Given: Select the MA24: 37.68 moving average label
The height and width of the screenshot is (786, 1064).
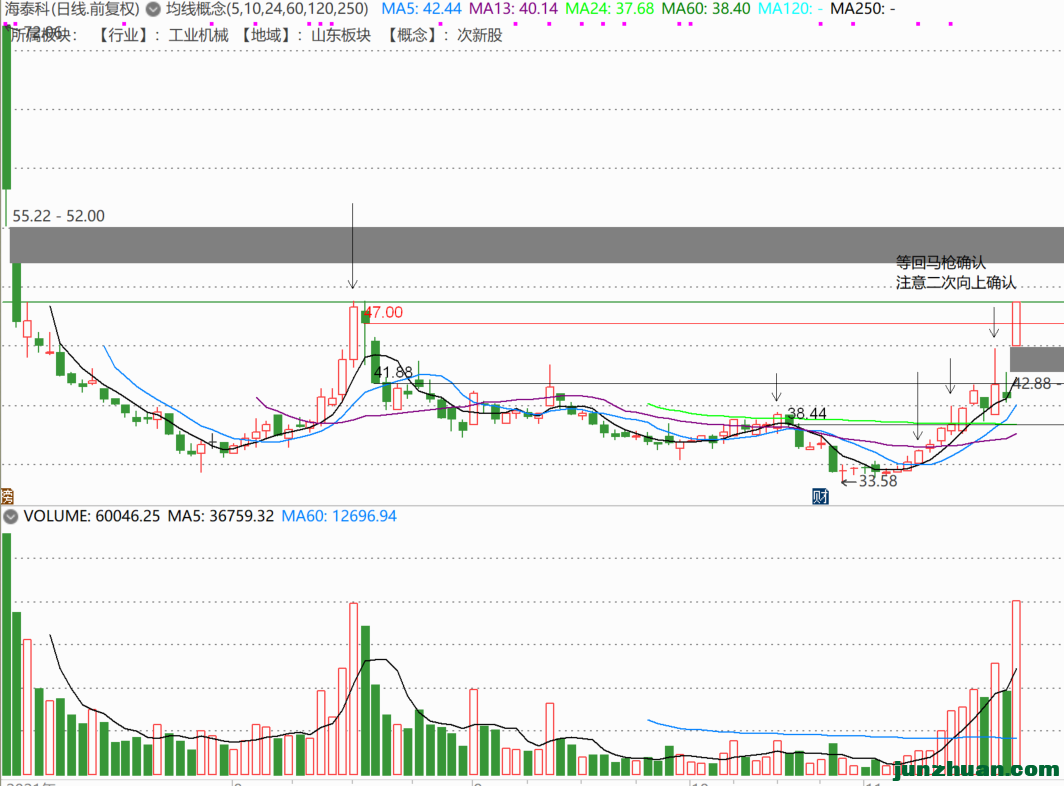Looking at the screenshot, I should pos(610,9).
